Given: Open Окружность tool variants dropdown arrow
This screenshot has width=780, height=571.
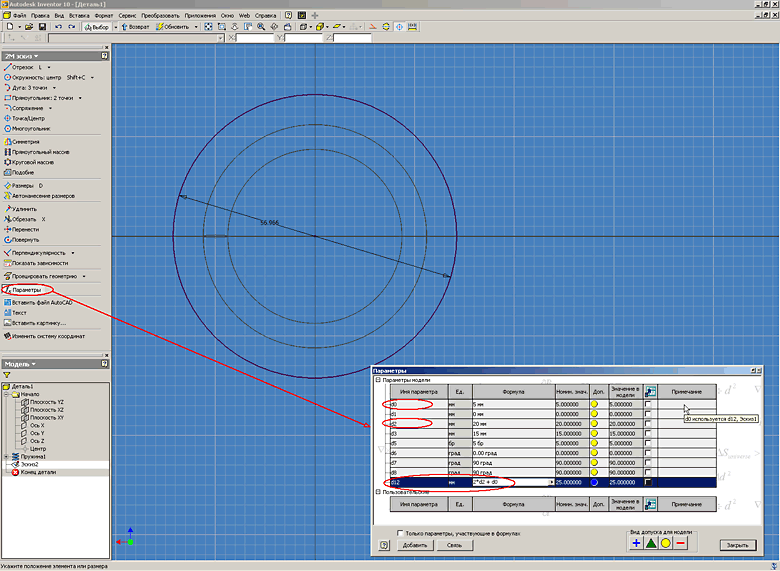Looking at the screenshot, I should 92,78.
